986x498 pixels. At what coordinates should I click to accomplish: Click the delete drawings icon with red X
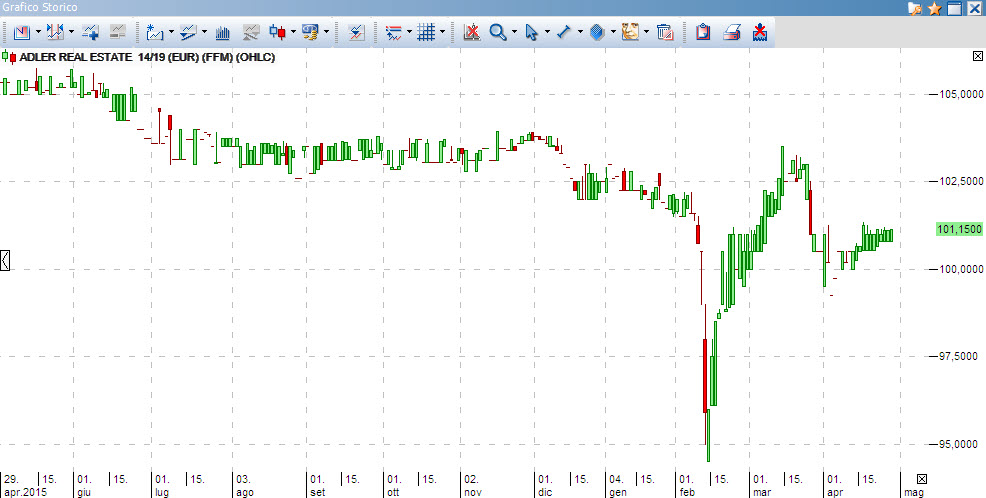[x=472, y=32]
